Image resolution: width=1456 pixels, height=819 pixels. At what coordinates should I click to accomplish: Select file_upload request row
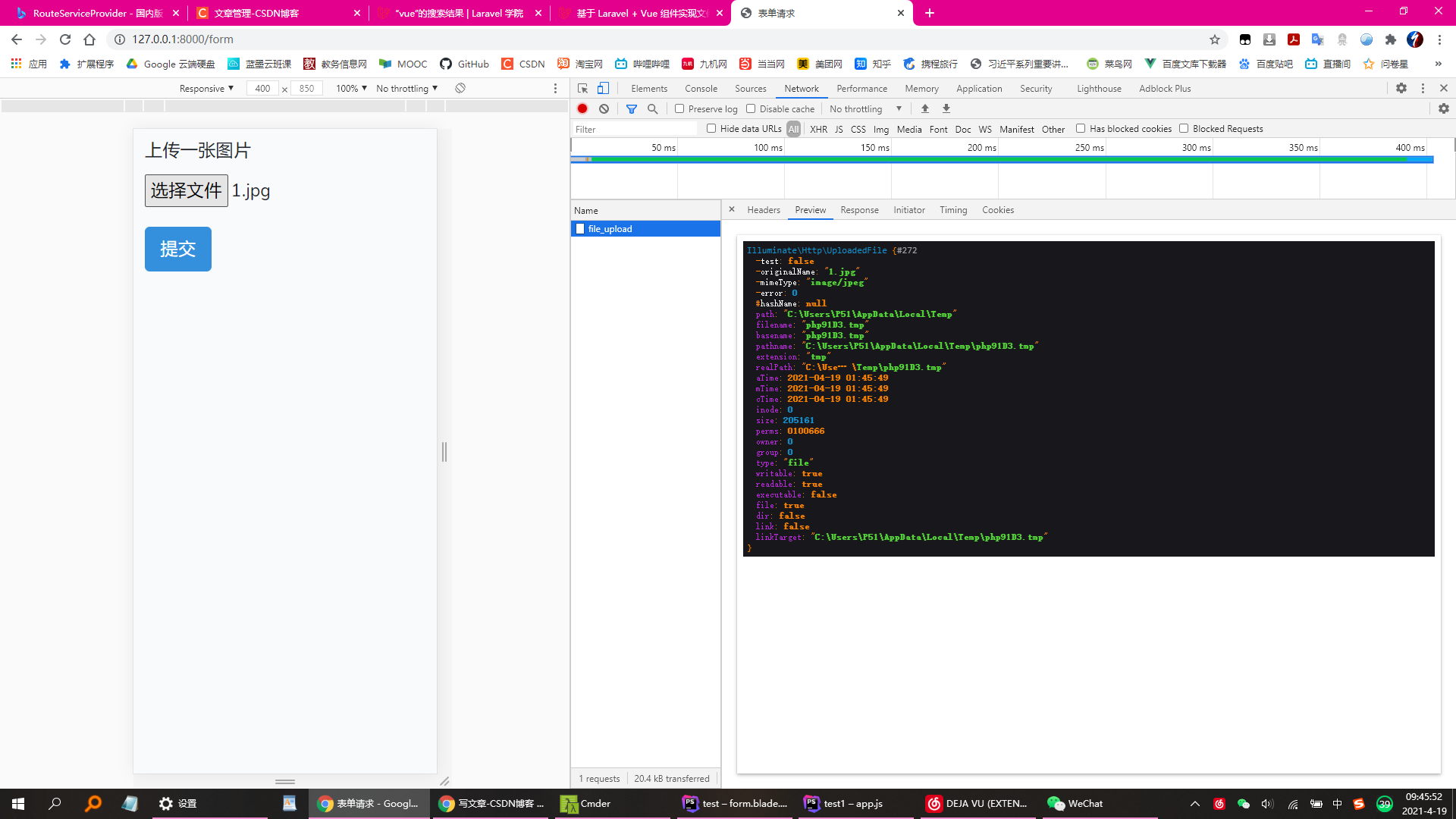[x=645, y=228]
